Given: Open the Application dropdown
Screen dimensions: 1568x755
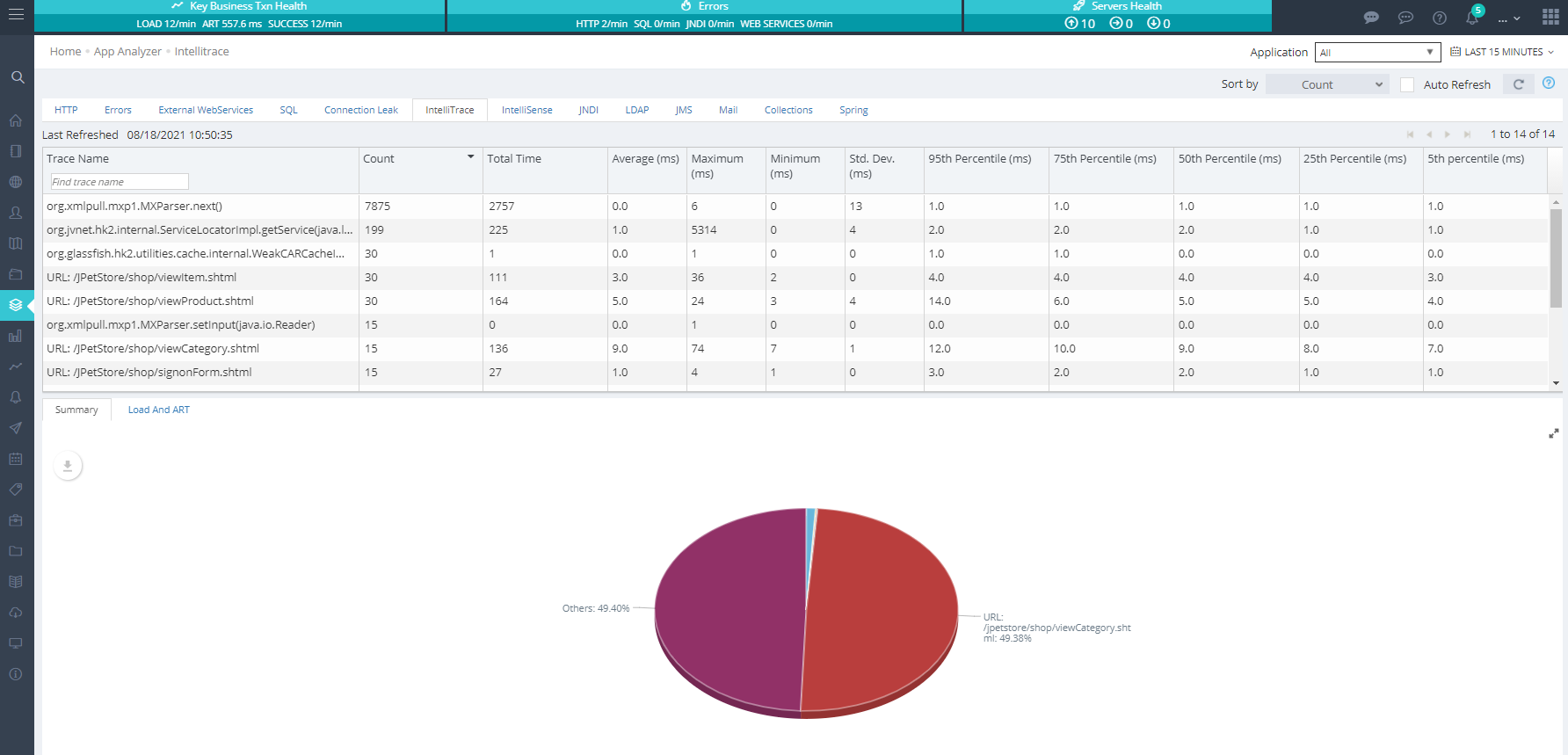Looking at the screenshot, I should coord(1376,53).
